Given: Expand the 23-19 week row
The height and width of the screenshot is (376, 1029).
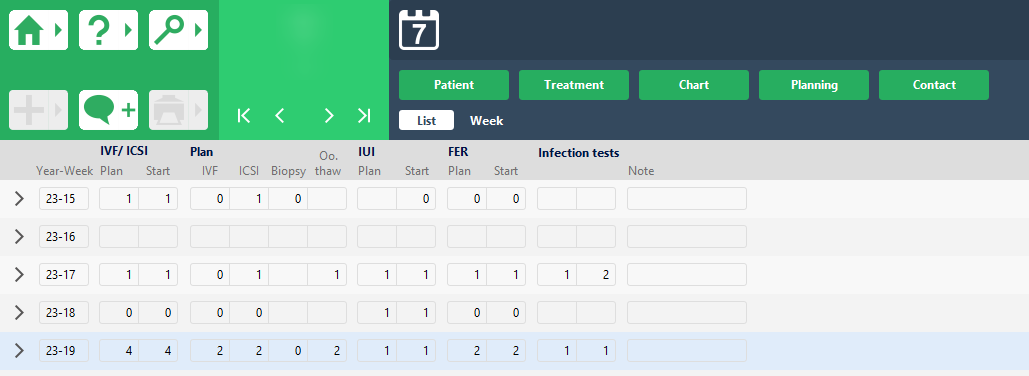Looking at the screenshot, I should pyautogui.click(x=19, y=351).
